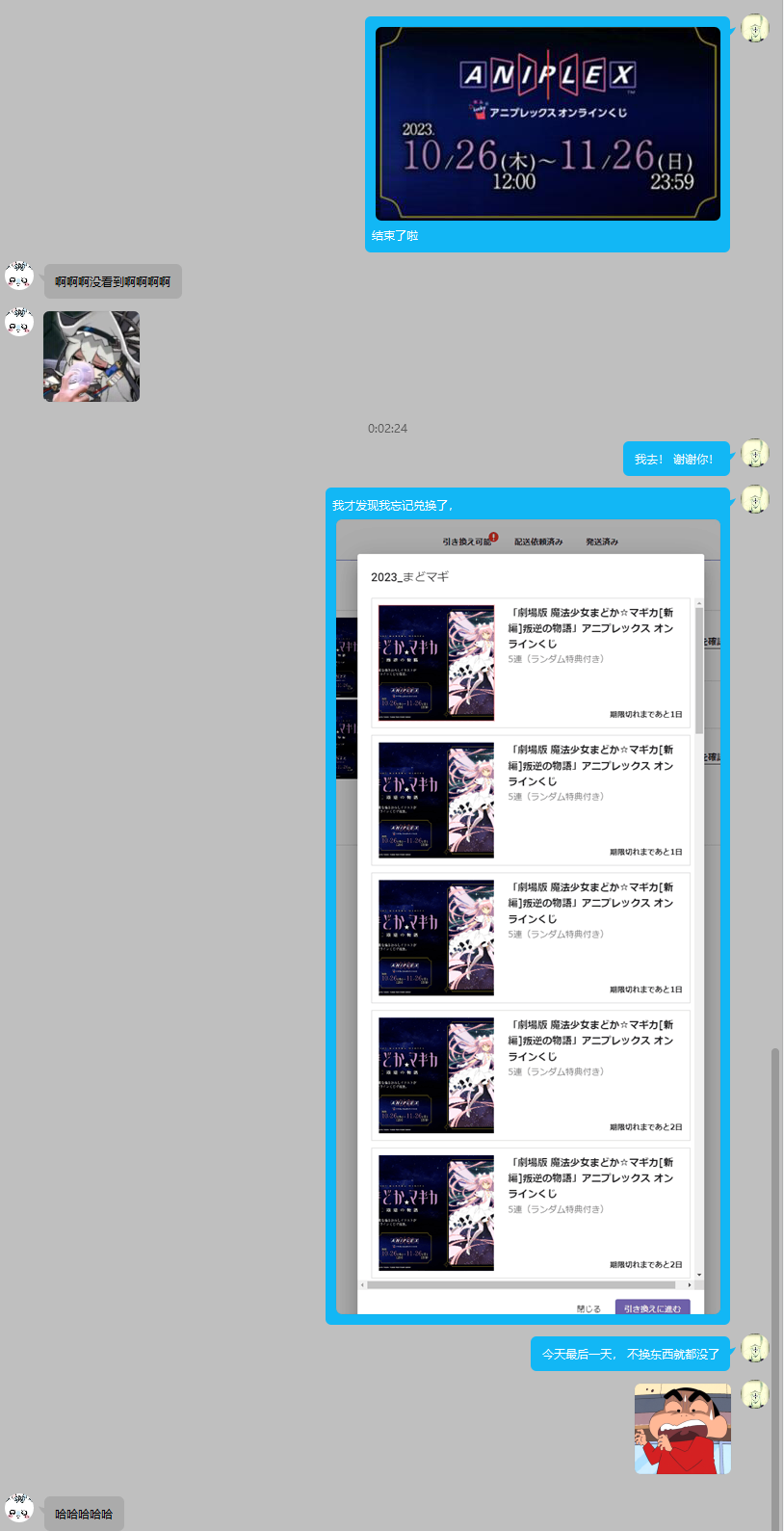Click avatar next to 哈哈哈哈哈 message
This screenshot has width=784, height=1531.
pos(19,1509)
